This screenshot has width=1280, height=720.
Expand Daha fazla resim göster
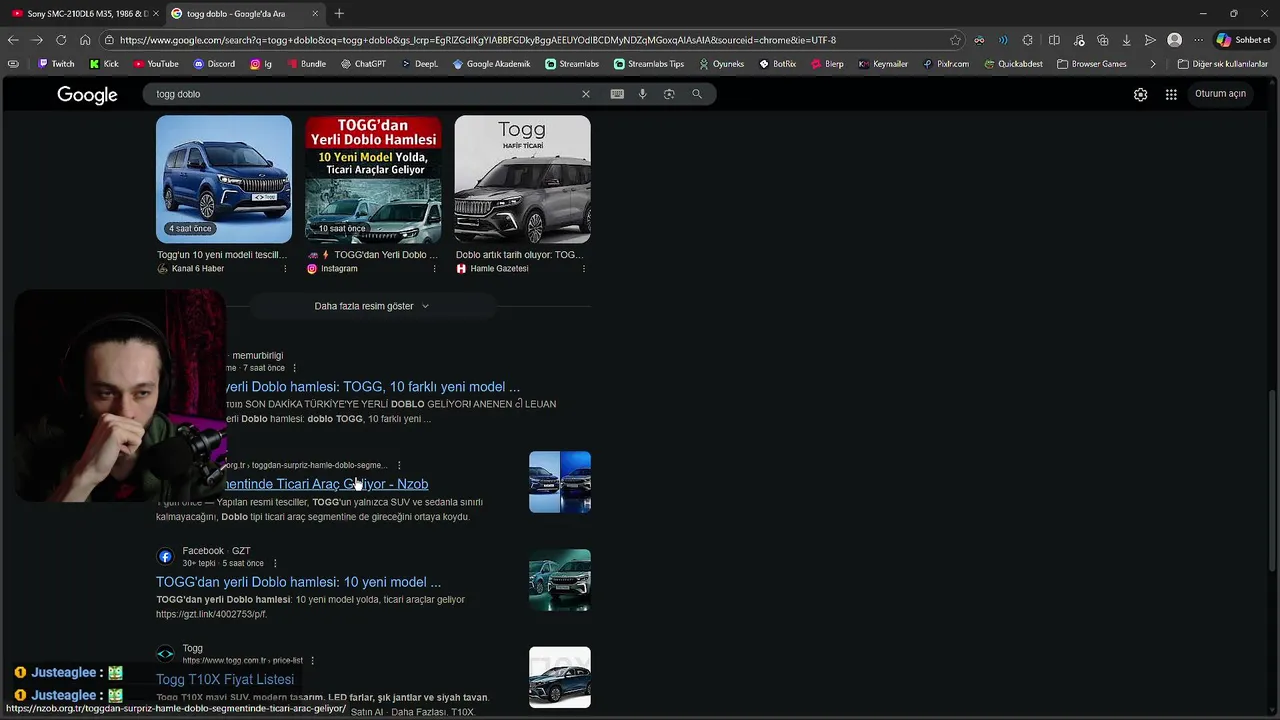point(371,306)
